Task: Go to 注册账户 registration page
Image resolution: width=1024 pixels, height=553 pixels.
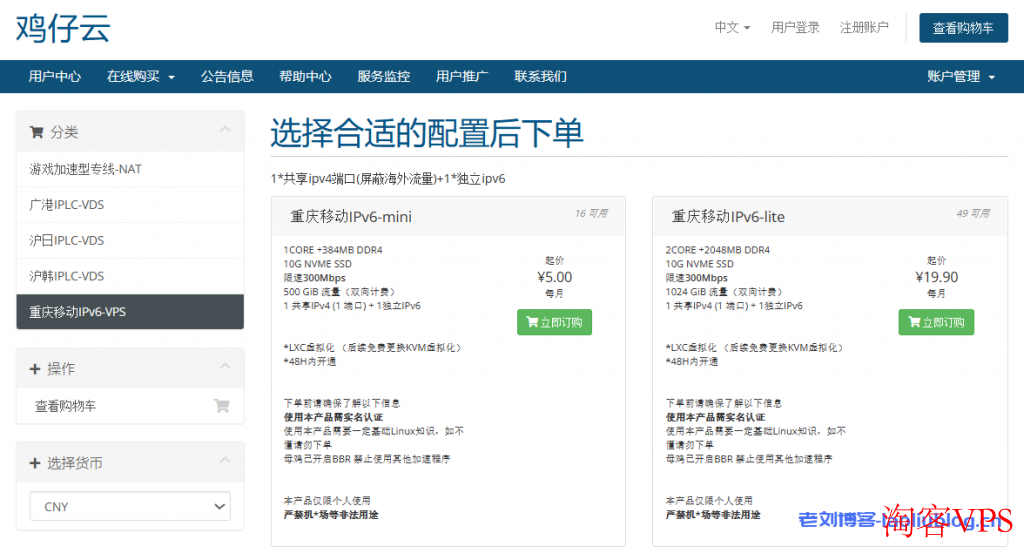Action: click(864, 27)
